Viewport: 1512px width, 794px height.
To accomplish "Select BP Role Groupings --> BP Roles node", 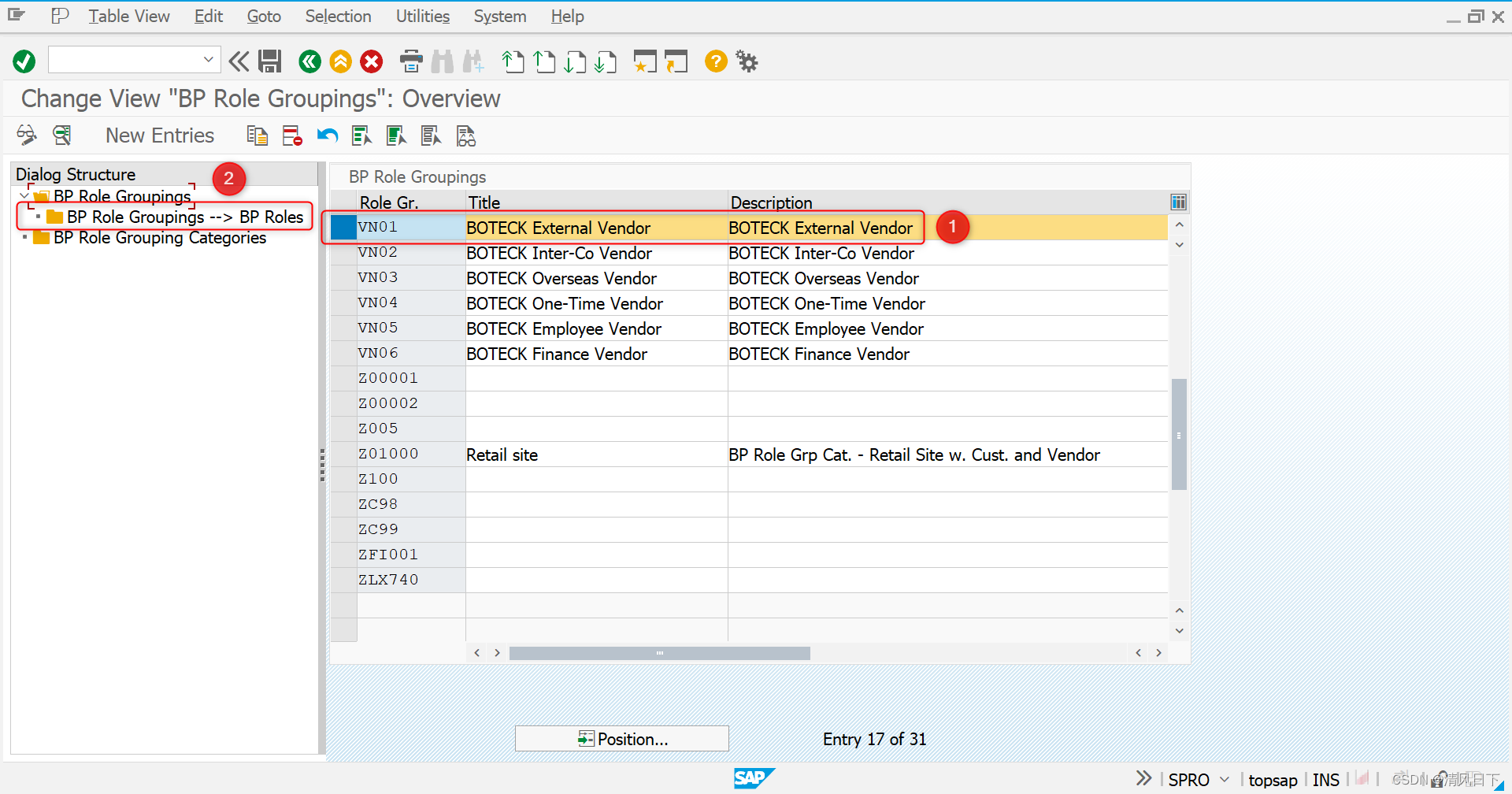I will coord(185,217).
